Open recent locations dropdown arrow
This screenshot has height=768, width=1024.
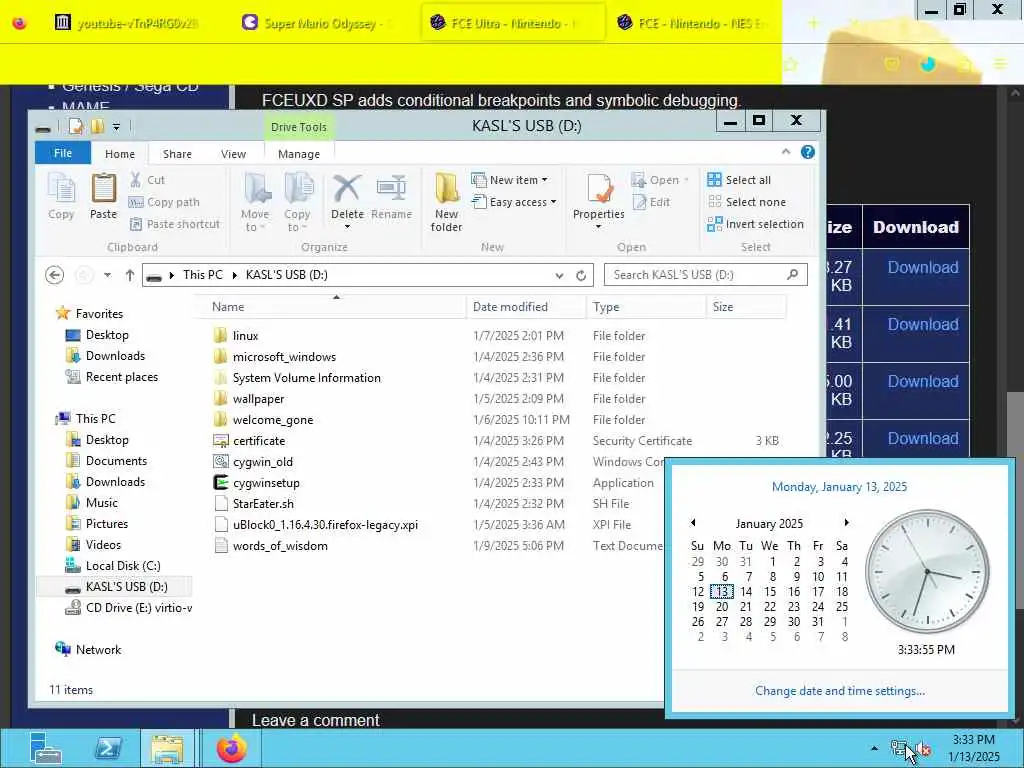(x=107, y=275)
